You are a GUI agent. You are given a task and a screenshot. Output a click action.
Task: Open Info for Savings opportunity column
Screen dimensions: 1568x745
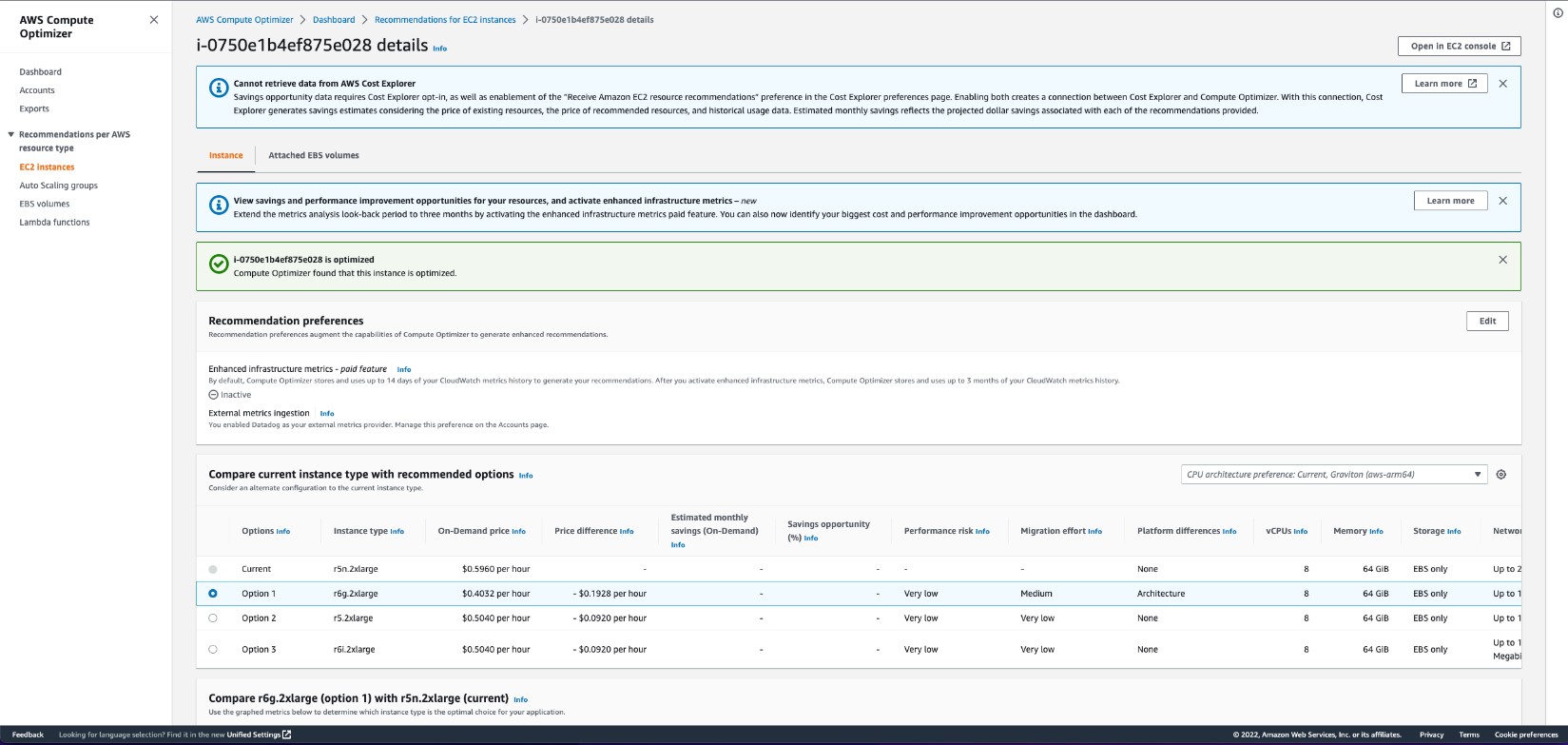coord(811,539)
